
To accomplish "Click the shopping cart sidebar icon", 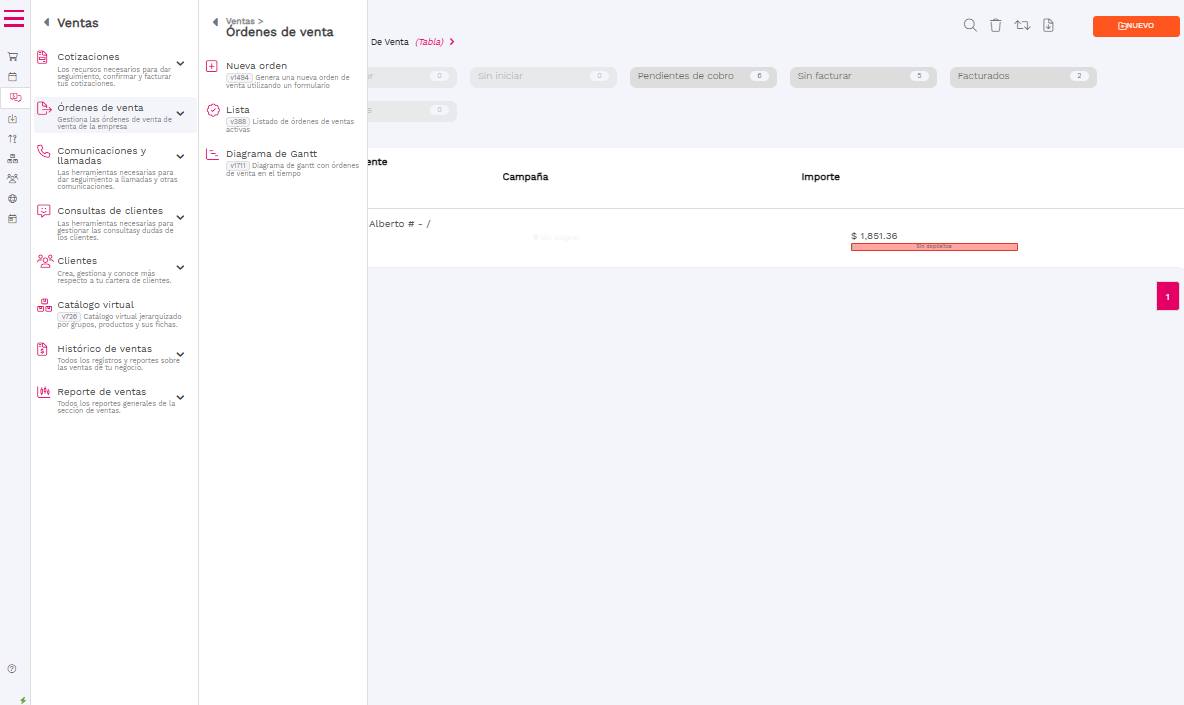I will (x=12, y=57).
